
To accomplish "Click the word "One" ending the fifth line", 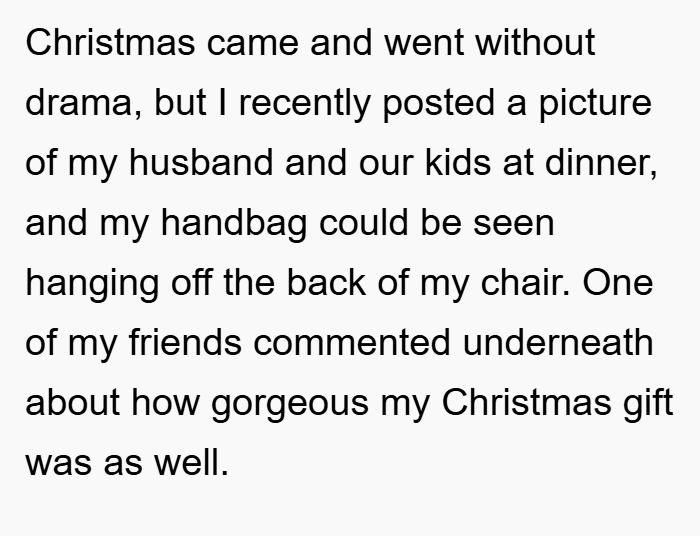I will click(x=618, y=283).
